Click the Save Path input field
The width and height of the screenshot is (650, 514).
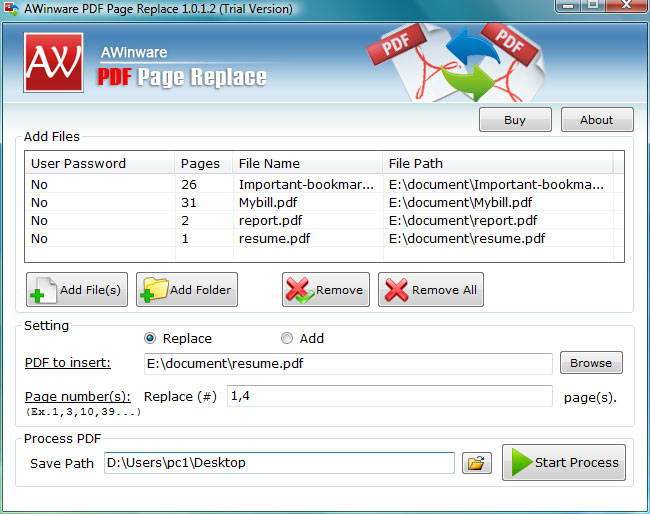click(x=279, y=463)
